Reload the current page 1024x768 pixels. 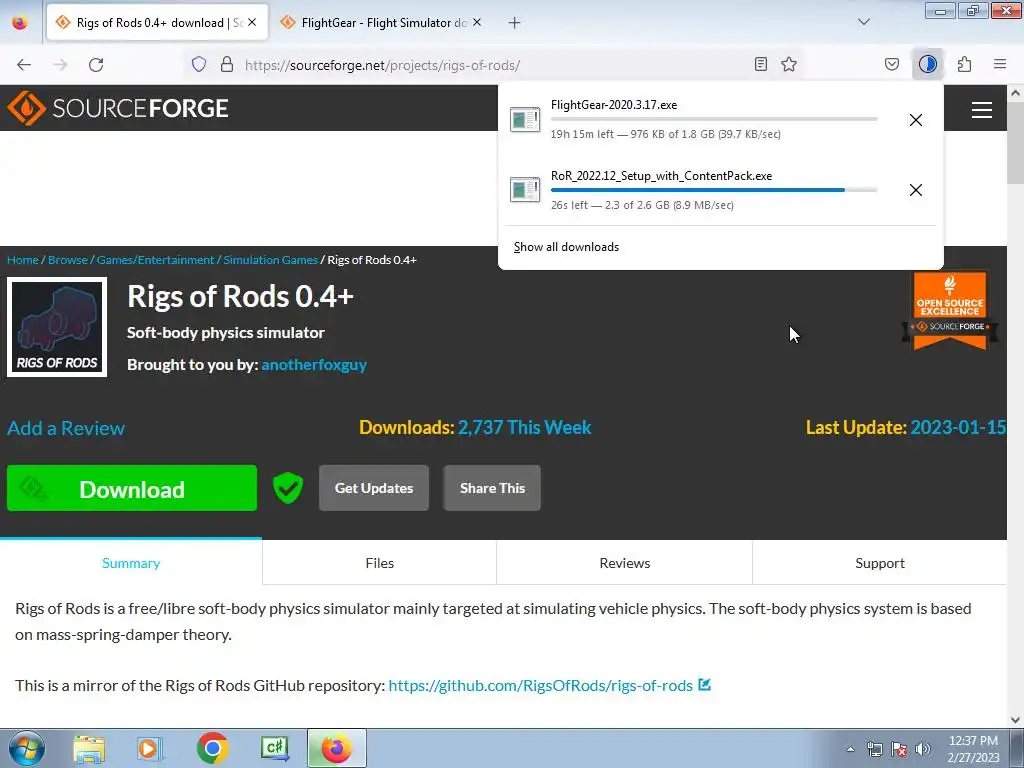[x=96, y=65]
